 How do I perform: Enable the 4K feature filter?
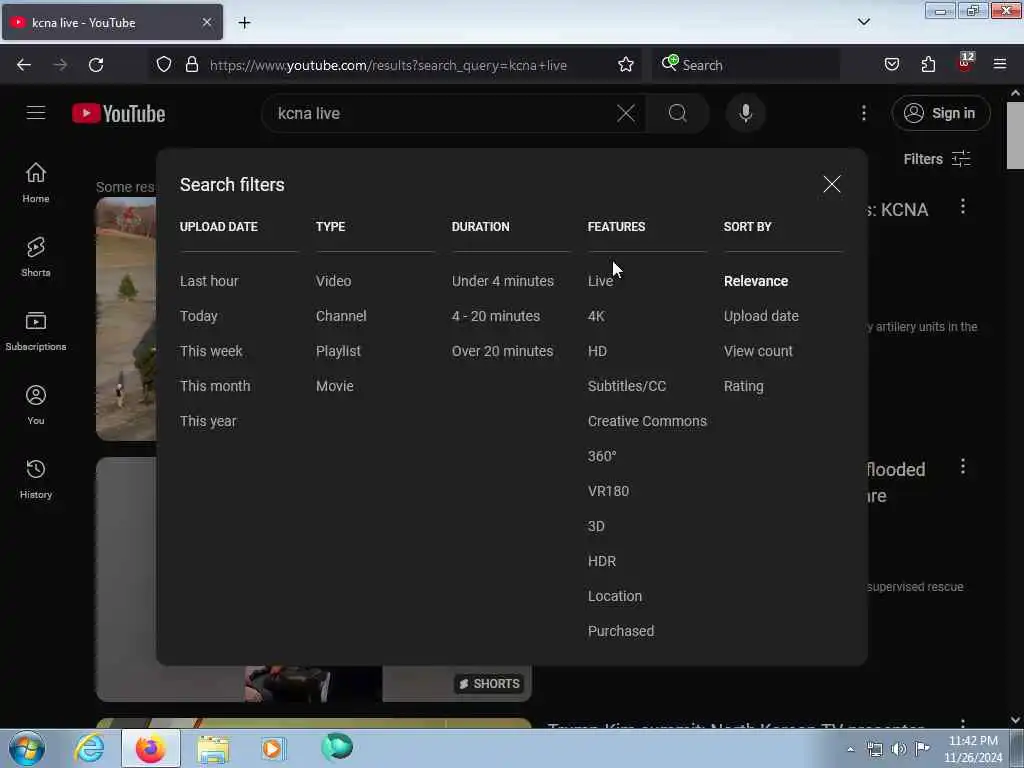[596, 316]
